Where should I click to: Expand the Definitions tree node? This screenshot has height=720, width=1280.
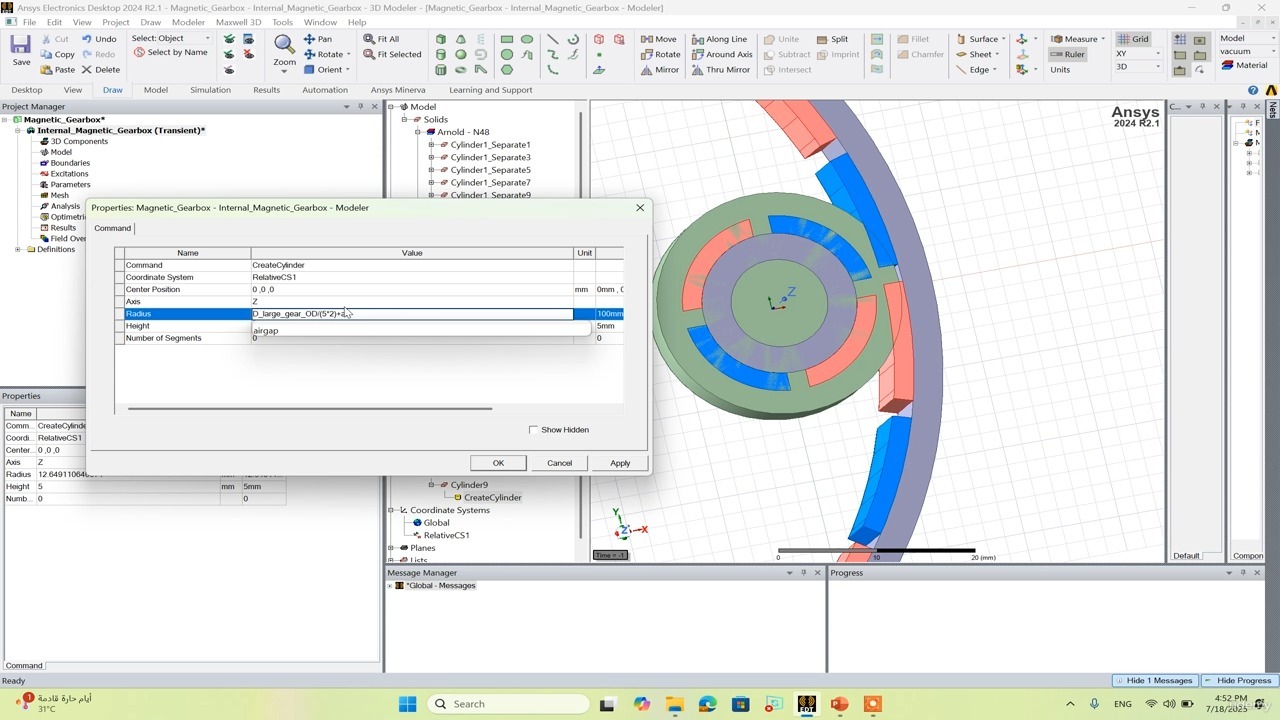coord(18,249)
